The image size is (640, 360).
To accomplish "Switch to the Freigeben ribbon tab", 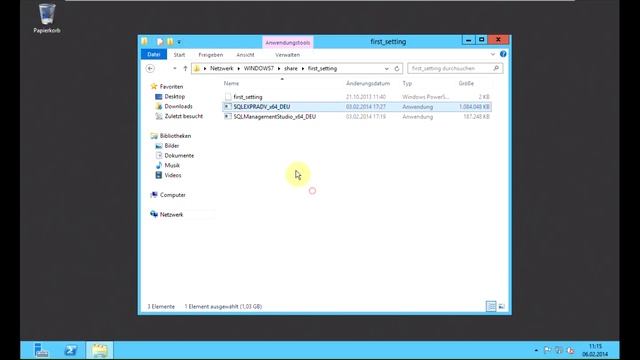I will 211,55.
